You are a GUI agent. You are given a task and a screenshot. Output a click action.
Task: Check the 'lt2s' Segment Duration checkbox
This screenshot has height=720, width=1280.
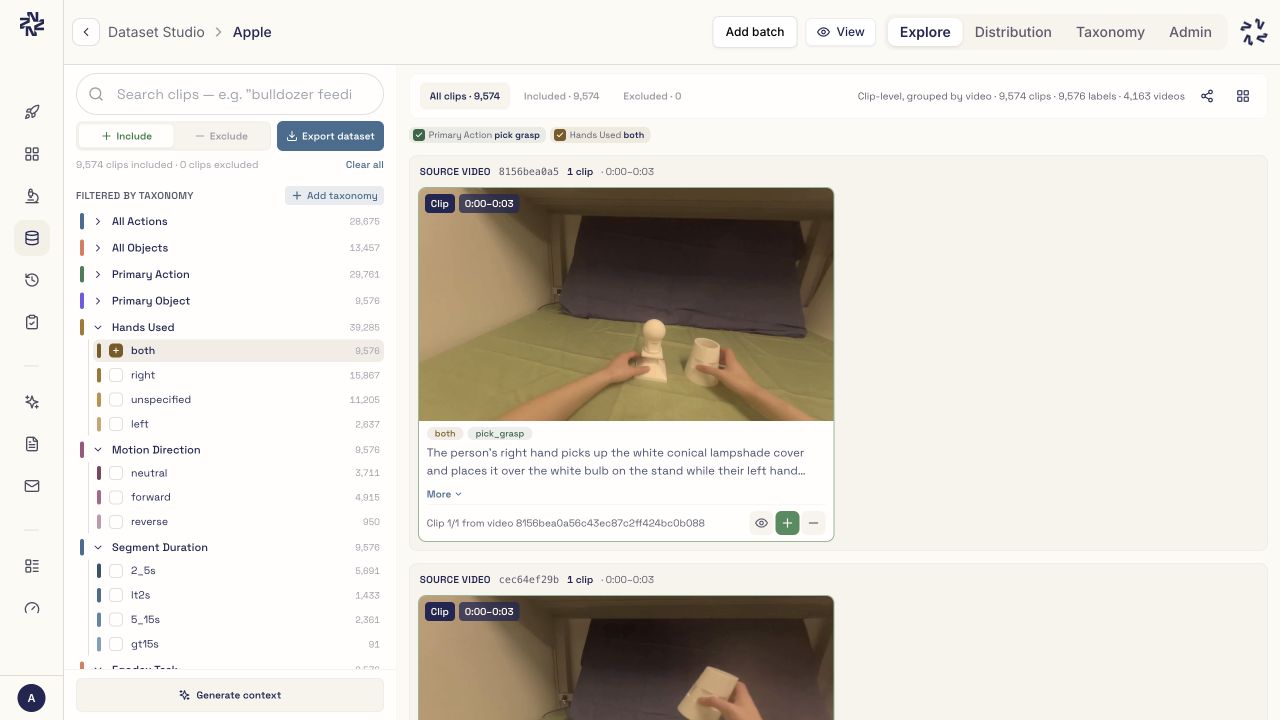tap(116, 595)
